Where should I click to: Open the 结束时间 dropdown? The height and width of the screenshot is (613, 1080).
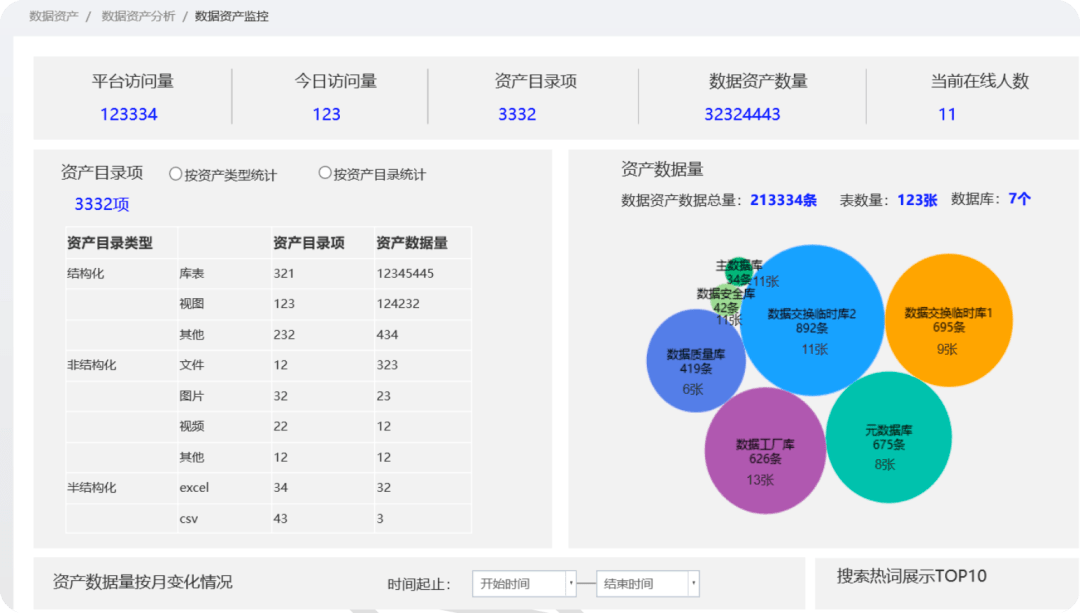pos(641,584)
